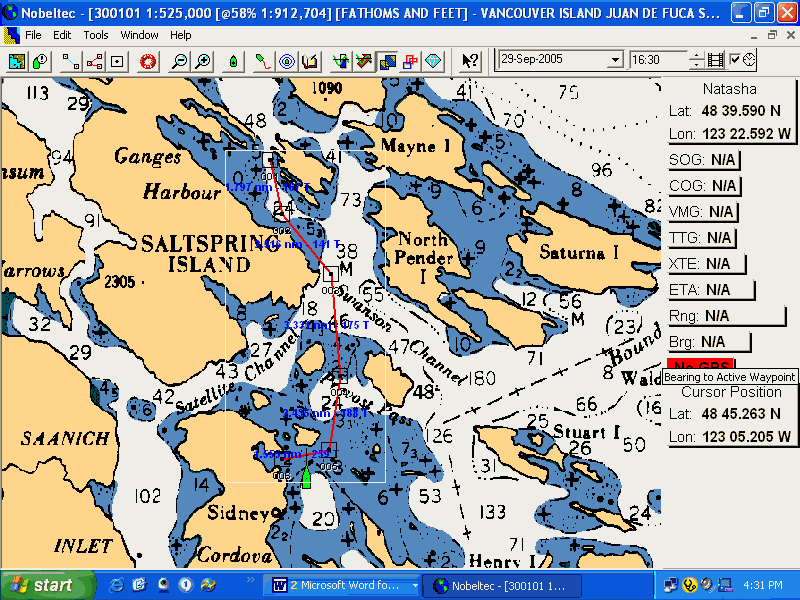Expand the 29-Sep-2005 date dropdown
Screen dimensions: 800x600
tap(616, 60)
